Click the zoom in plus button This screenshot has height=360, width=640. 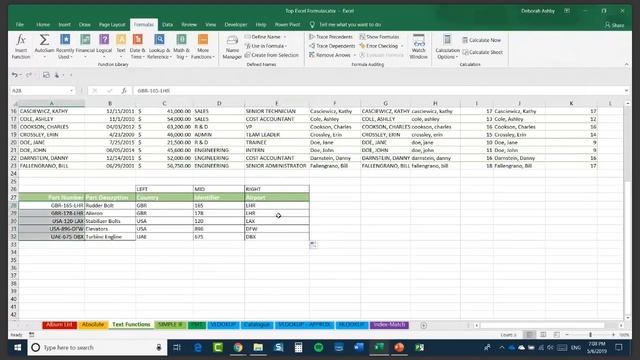tap(613, 335)
